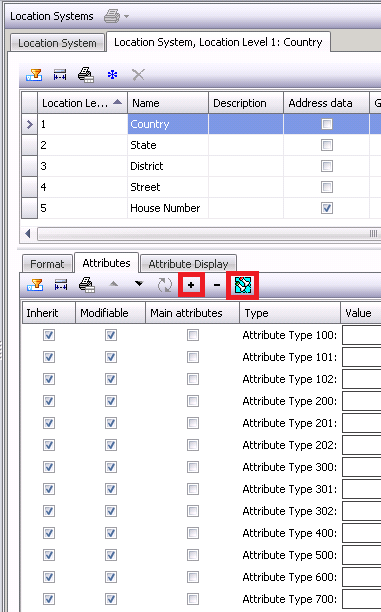Screen dimensions: 381x612
Task: Click the filter icon in upper toolbar
Action: 34,75
